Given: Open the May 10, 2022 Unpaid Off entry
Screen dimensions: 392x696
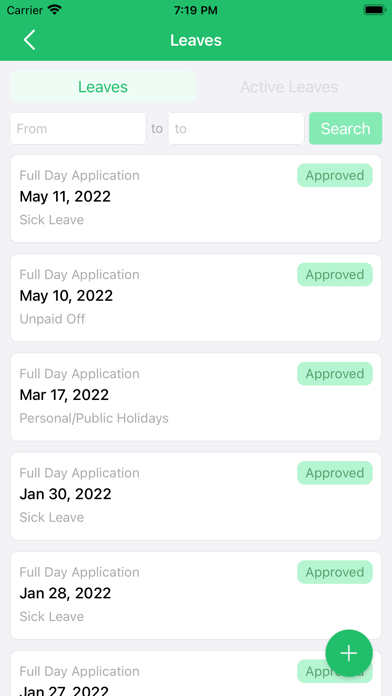Looking at the screenshot, I should click(x=196, y=297).
